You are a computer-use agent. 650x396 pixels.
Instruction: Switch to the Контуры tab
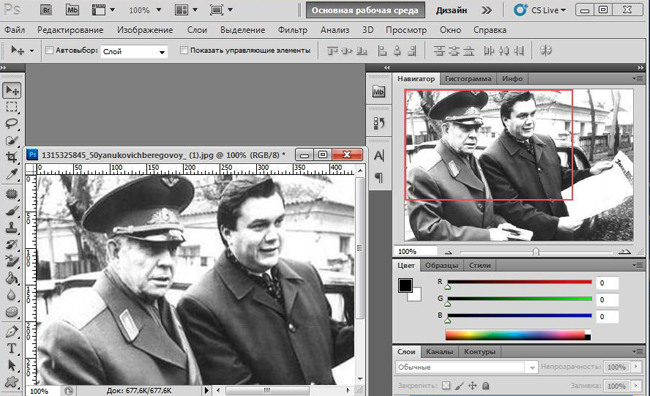tap(480, 352)
